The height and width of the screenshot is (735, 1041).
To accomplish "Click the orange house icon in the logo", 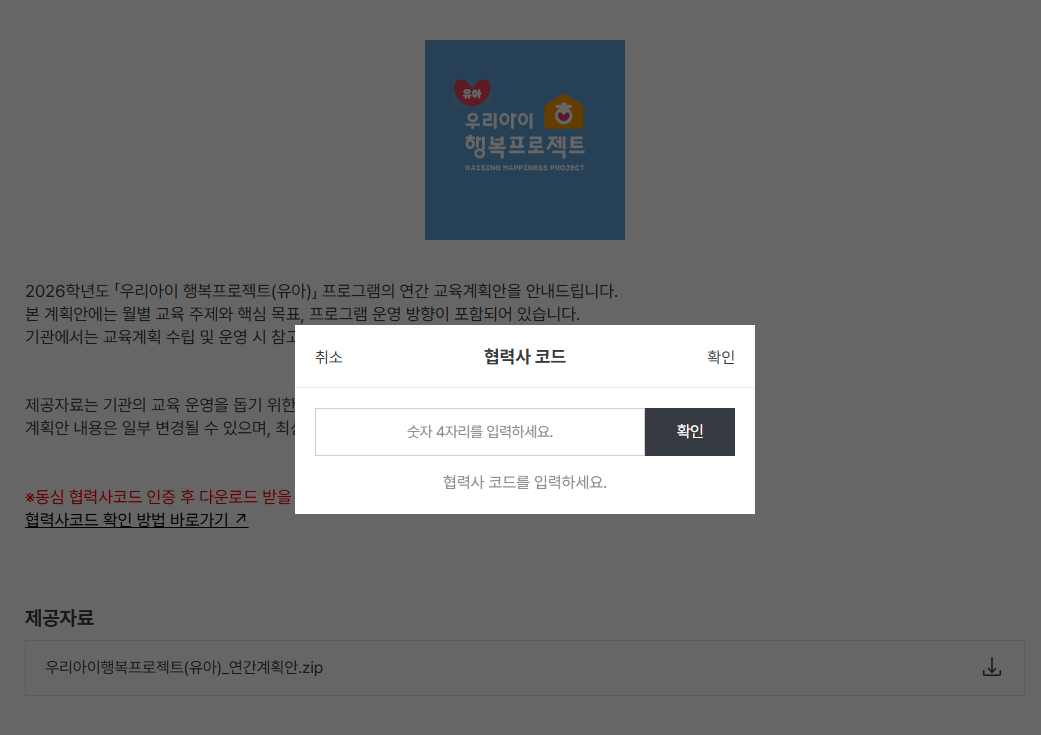I will pyautogui.click(x=563, y=112).
